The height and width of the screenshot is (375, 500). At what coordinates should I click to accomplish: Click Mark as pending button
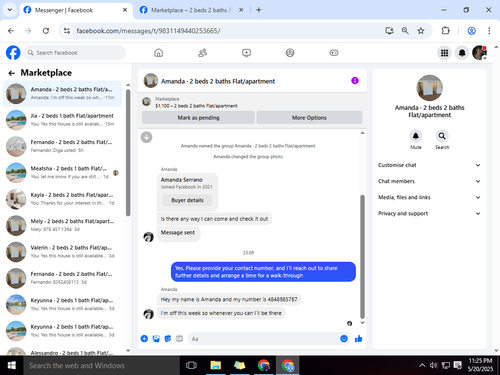point(198,118)
